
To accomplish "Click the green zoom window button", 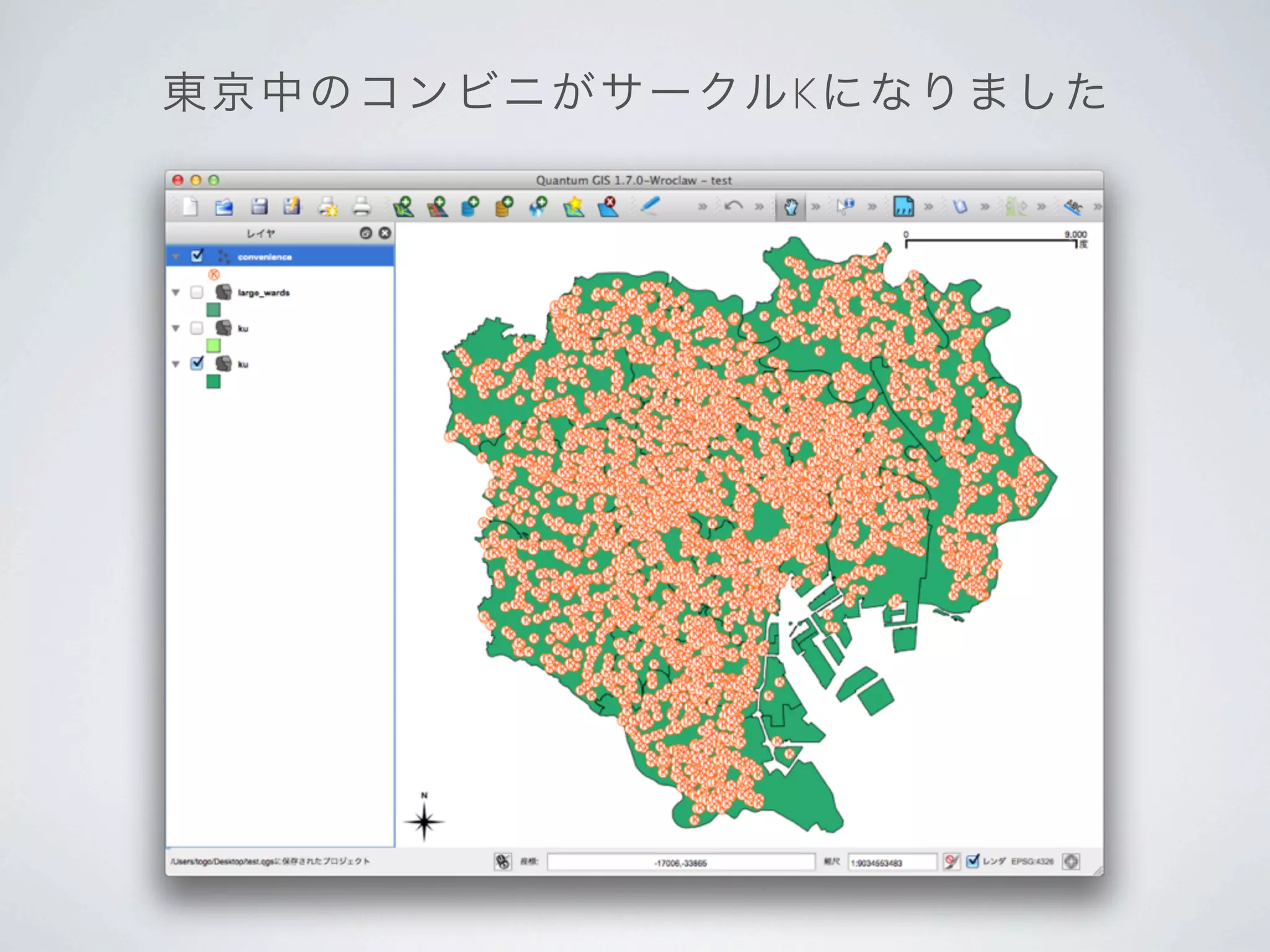I will tap(214, 180).
